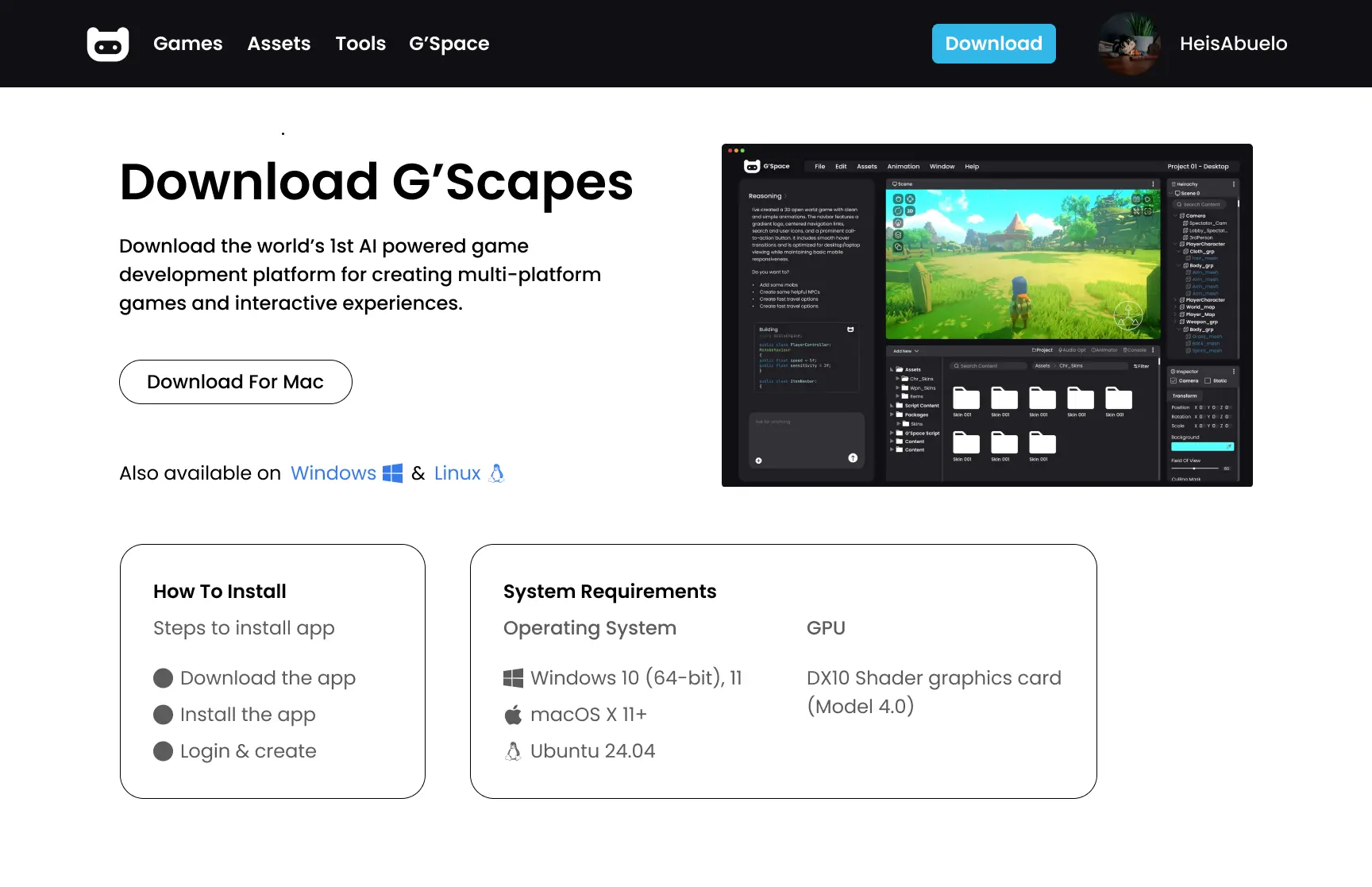Click the Windows 10 (64-bit), 11 text
1372x887 pixels.
pyautogui.click(x=636, y=678)
